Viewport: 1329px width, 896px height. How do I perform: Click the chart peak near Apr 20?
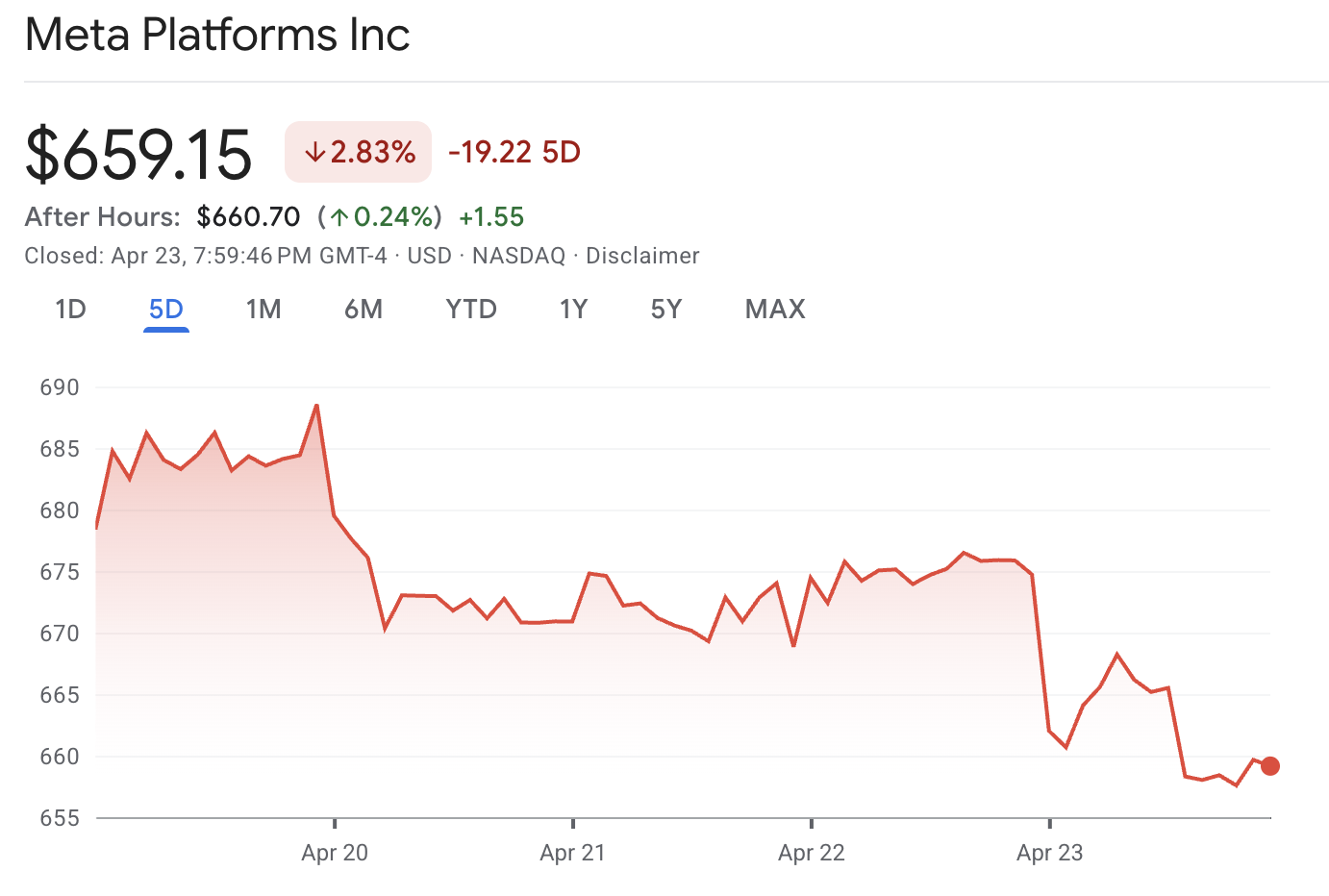click(317, 407)
